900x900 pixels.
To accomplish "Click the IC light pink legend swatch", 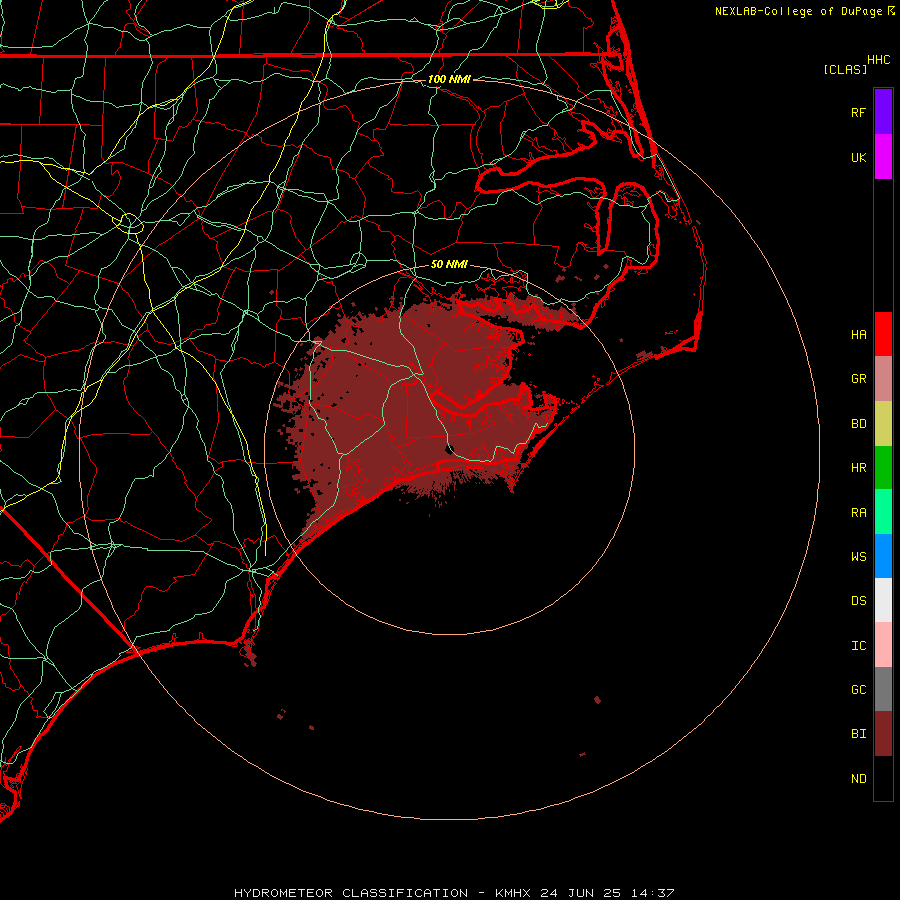I will pos(883,645).
